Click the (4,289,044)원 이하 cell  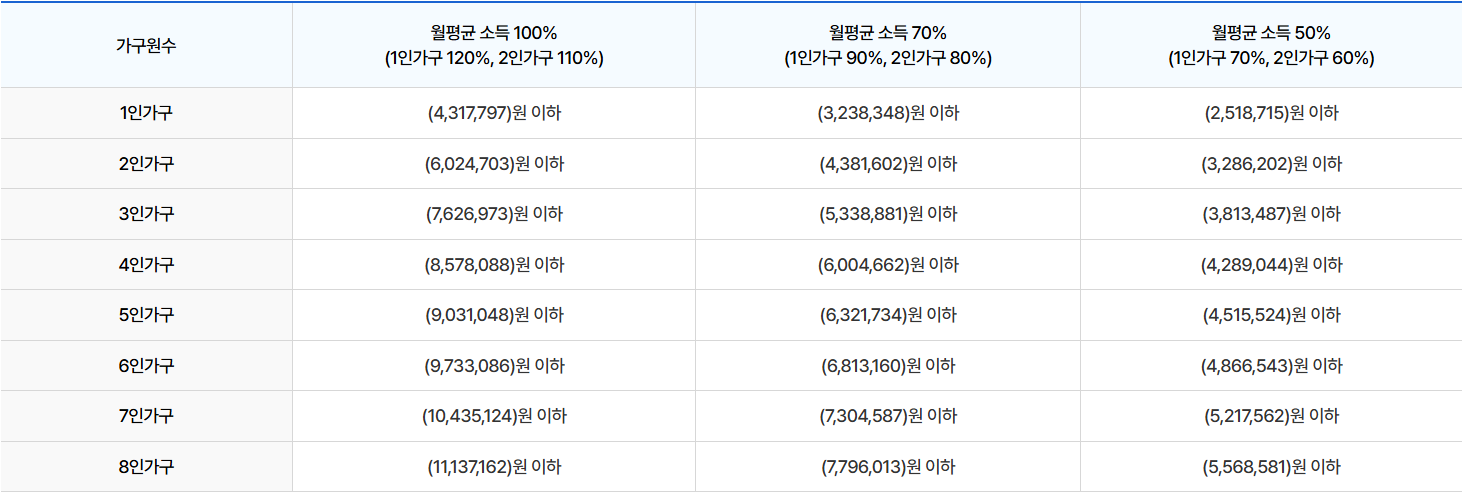coord(1271,265)
